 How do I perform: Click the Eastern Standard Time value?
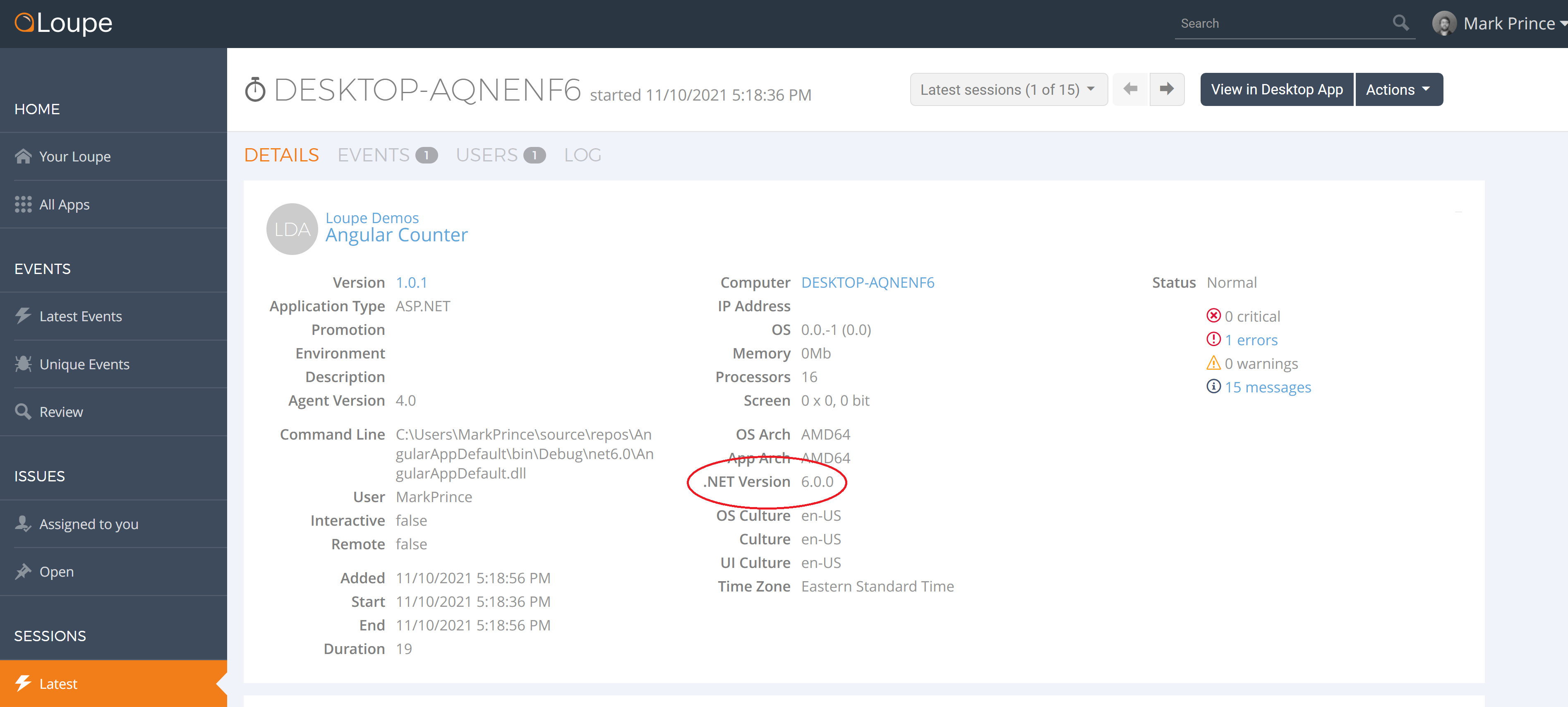(877, 587)
